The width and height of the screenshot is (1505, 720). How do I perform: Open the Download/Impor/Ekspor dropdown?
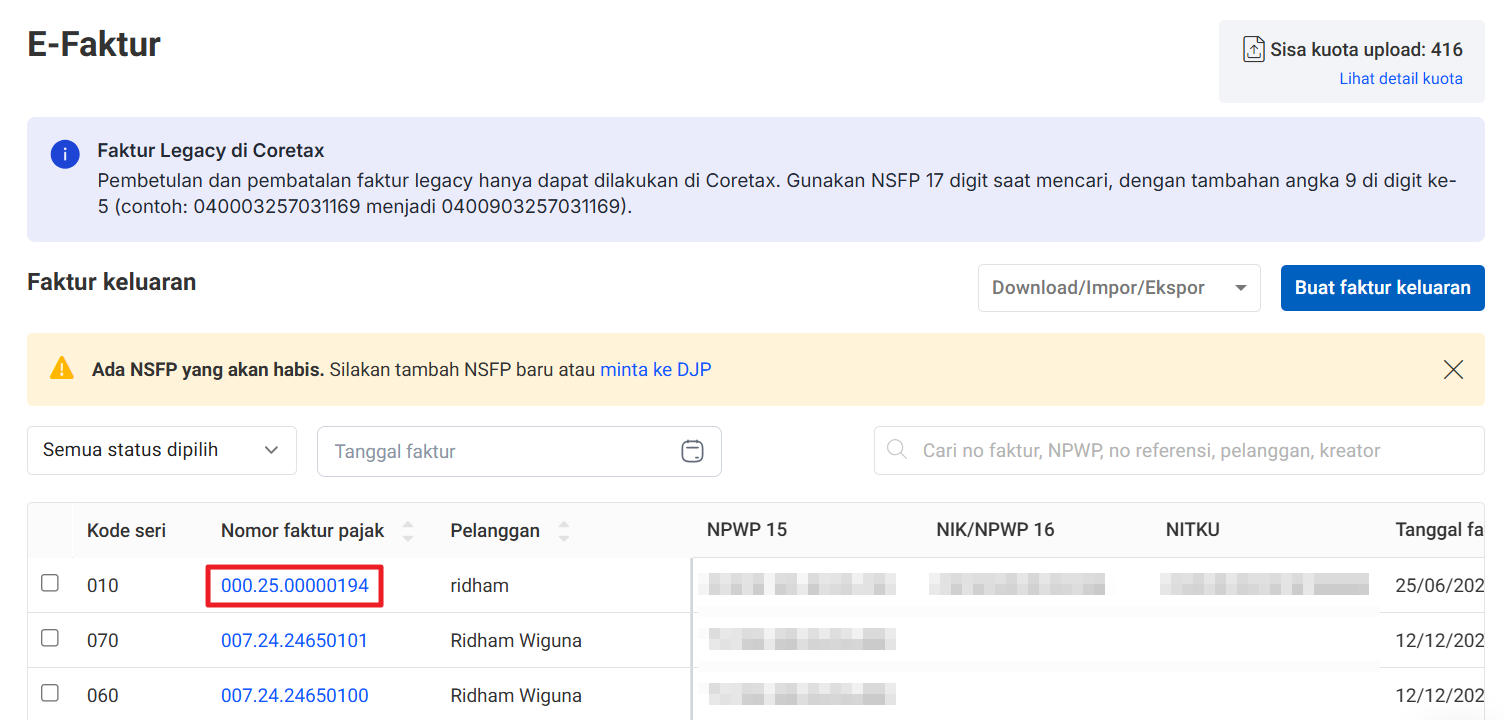(x=1118, y=288)
